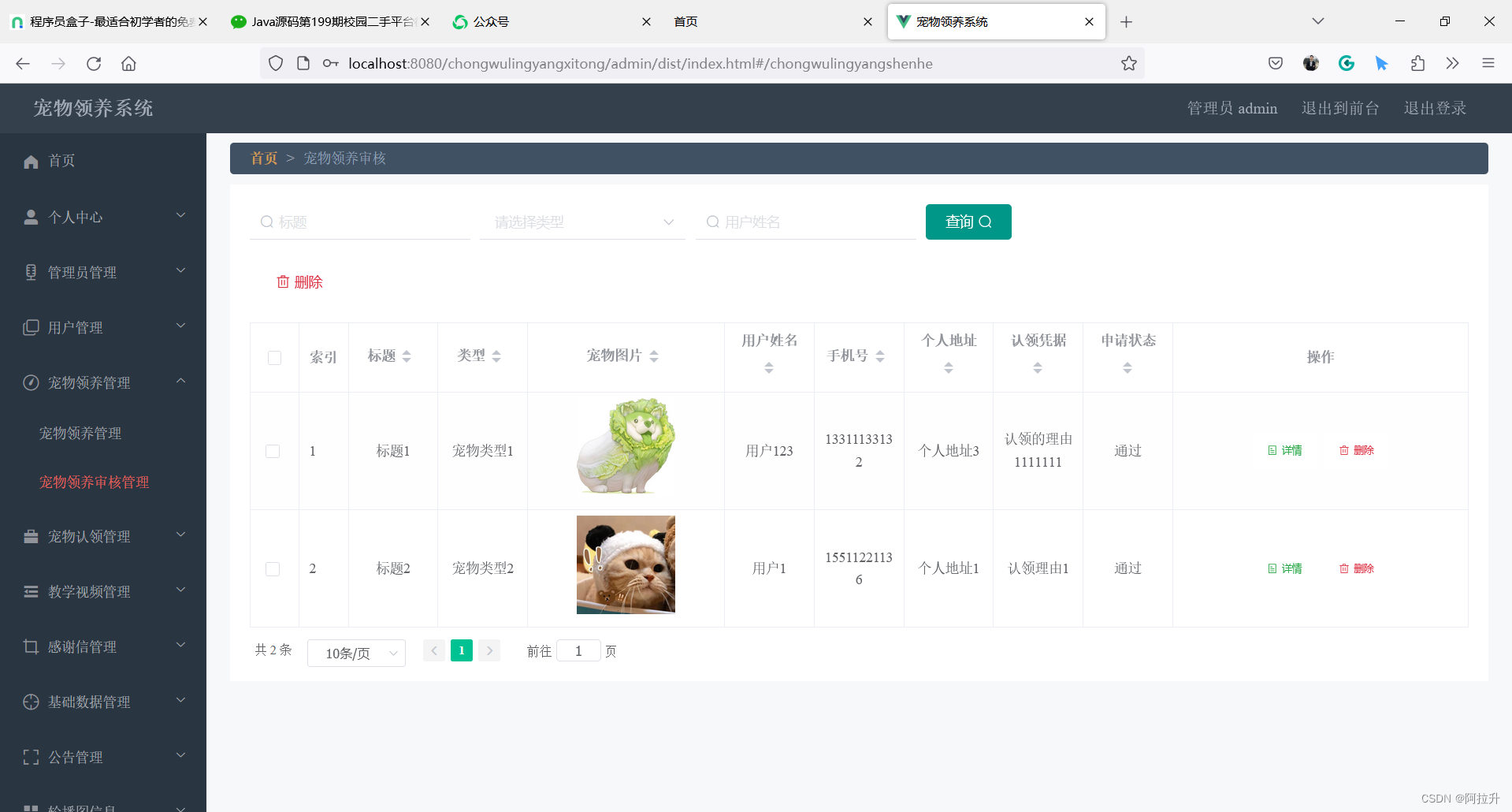Click 退出到前台 in header
Image resolution: width=1512 pixels, height=812 pixels.
(x=1340, y=109)
